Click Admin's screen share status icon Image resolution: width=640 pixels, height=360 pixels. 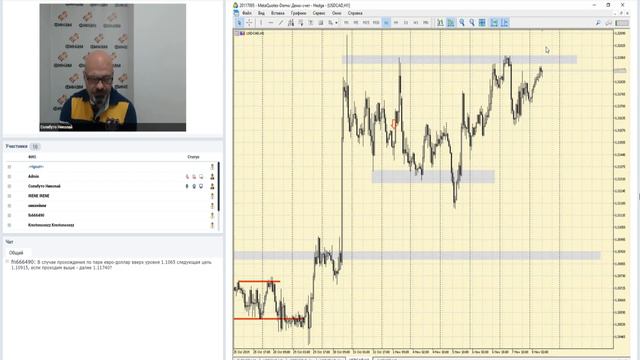[x=201, y=176]
